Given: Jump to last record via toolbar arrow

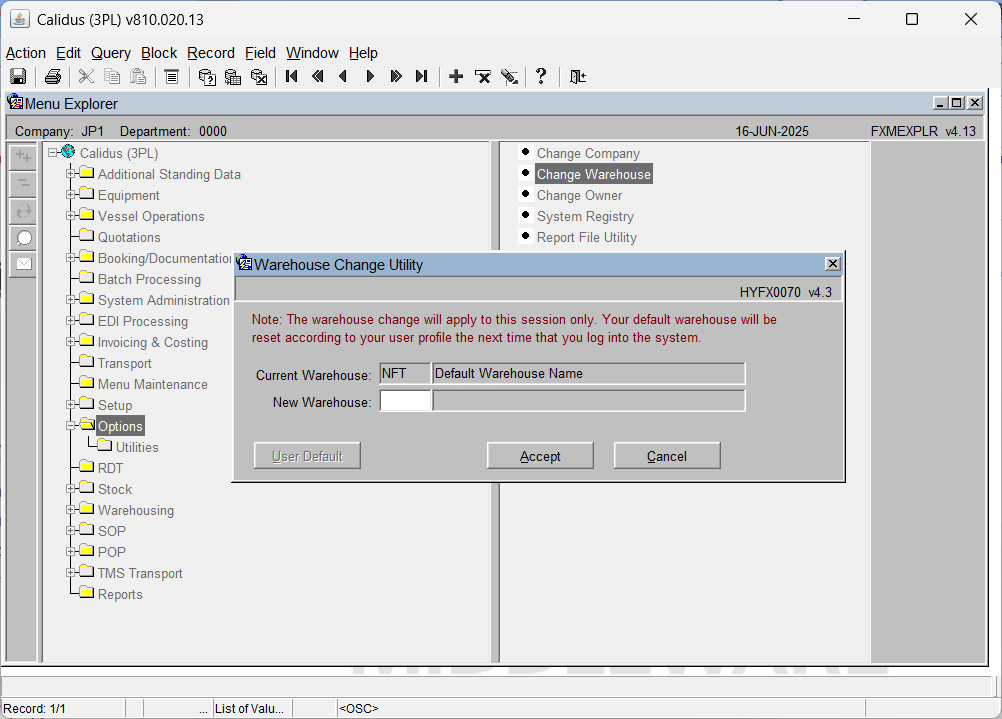Looking at the screenshot, I should 421,77.
